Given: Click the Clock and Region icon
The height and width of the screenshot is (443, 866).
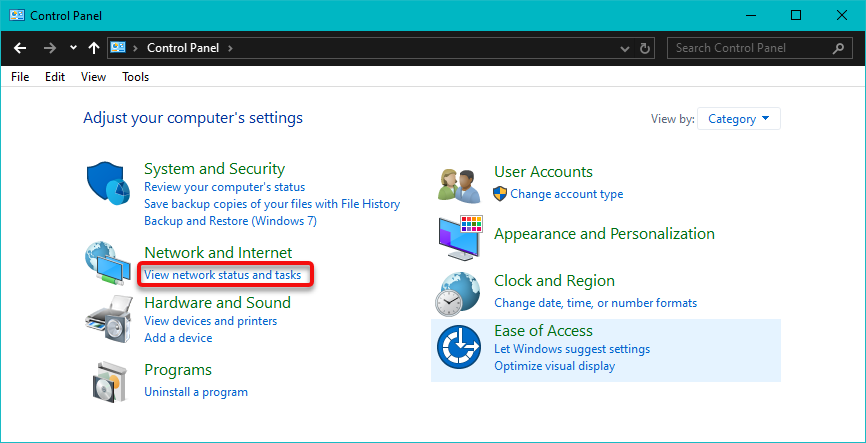Looking at the screenshot, I should tap(459, 292).
